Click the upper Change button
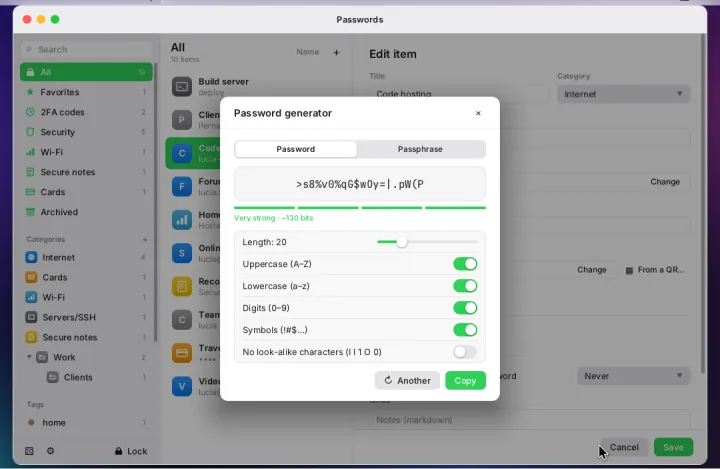720x469 pixels. pos(664,182)
